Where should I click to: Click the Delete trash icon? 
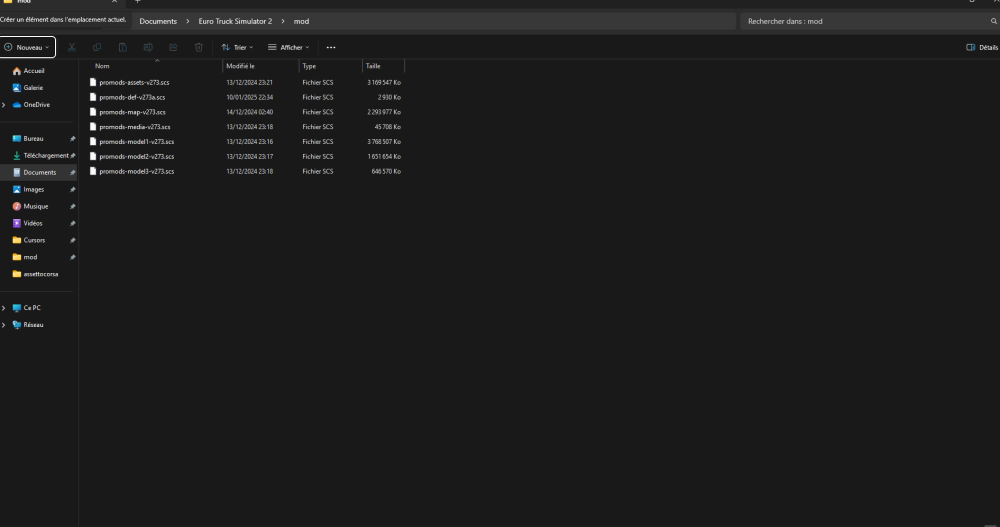tap(199, 47)
